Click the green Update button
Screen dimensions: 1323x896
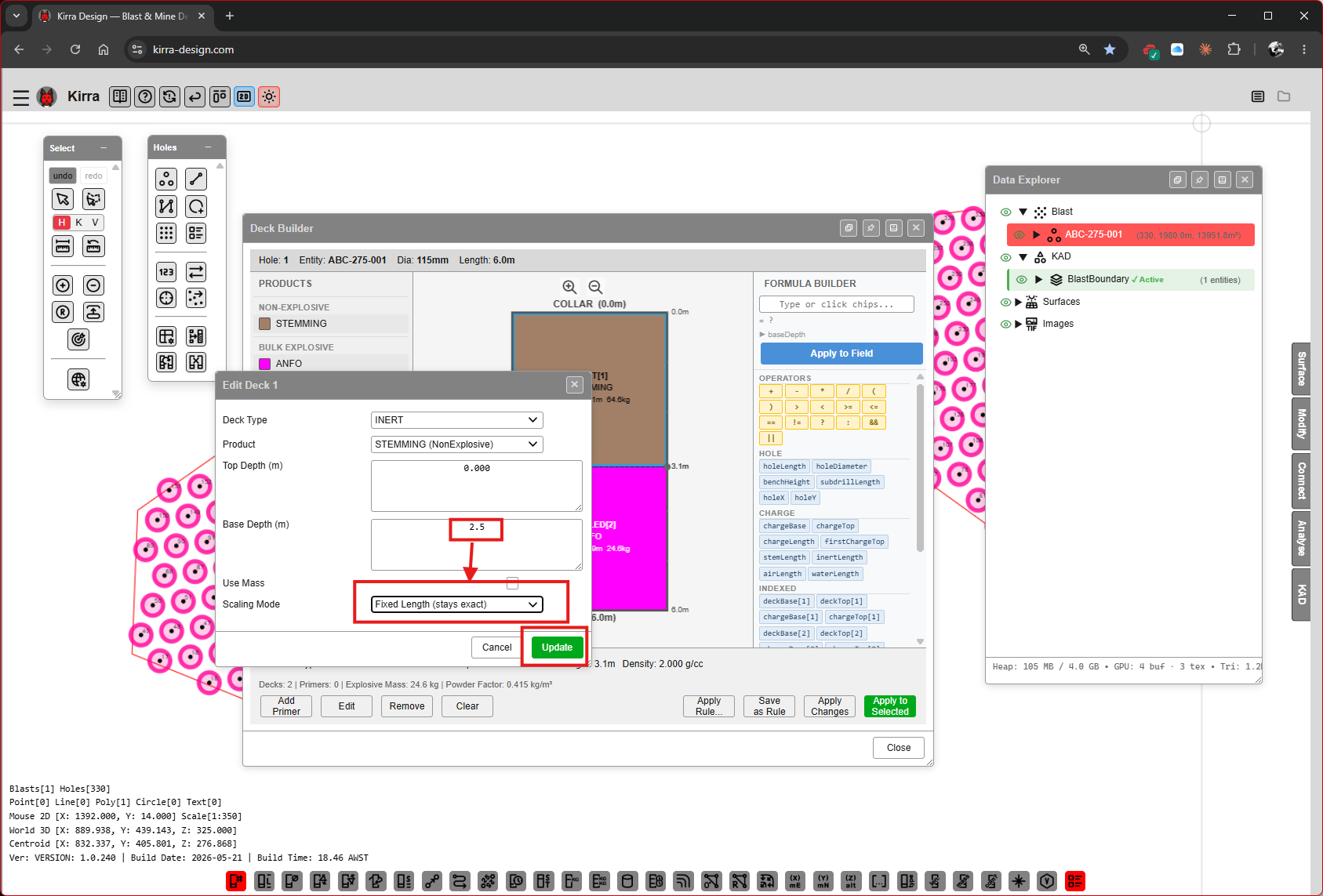point(557,648)
